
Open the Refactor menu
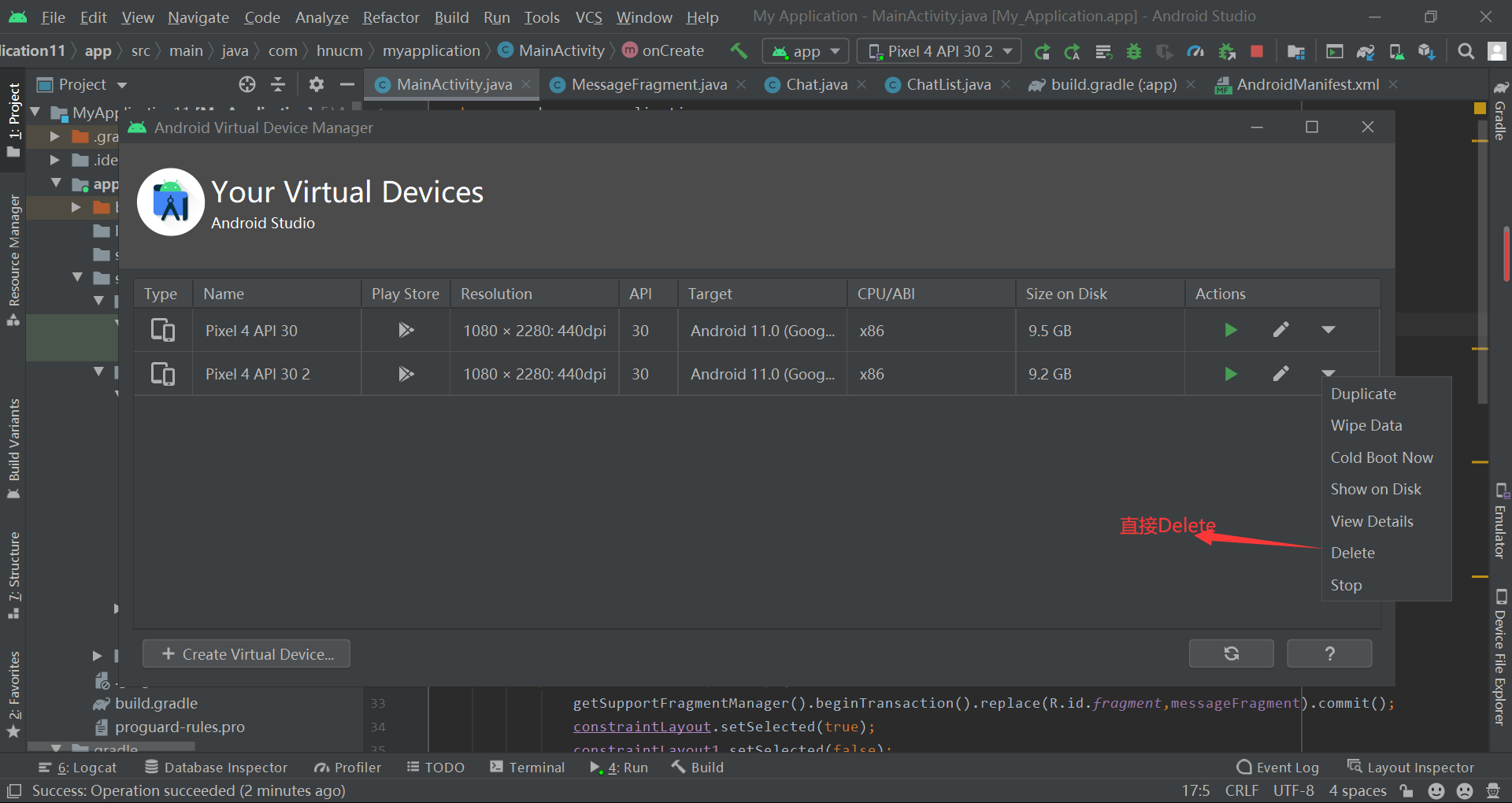391,17
